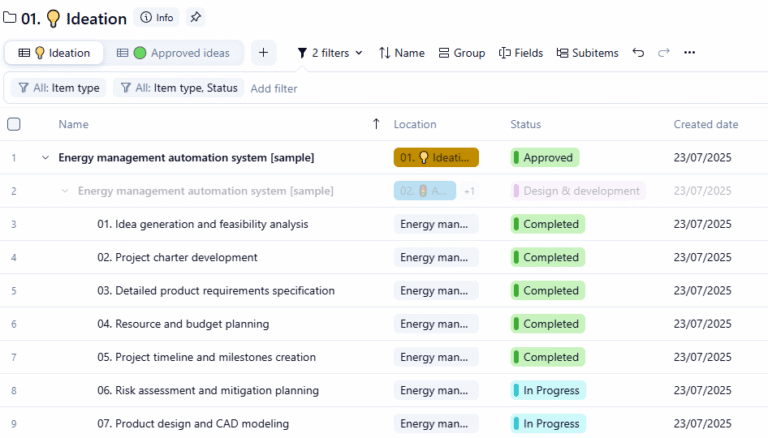Change Completed status of 05. Project timeline
This screenshot has height=438, width=768.
coord(548,357)
